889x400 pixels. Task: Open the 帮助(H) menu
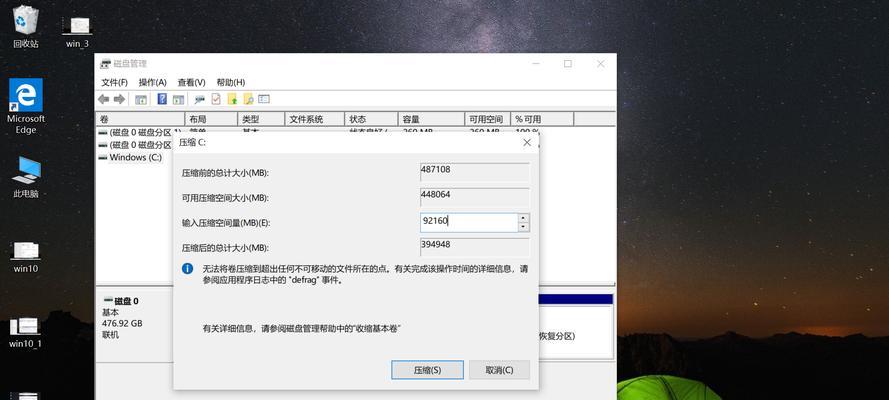pos(231,82)
